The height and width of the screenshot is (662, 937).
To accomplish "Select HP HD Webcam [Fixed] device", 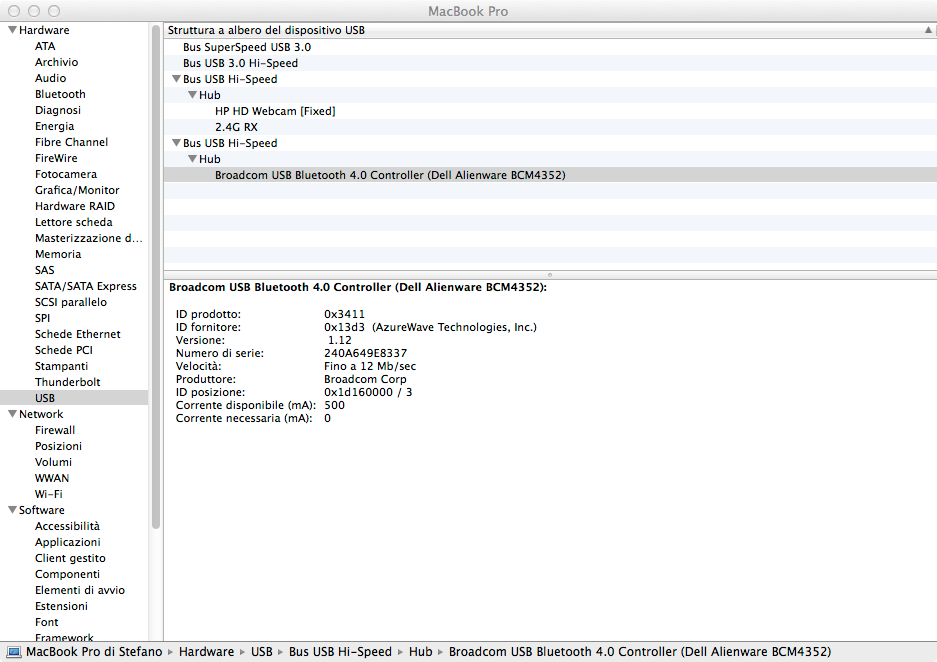I will click(275, 111).
